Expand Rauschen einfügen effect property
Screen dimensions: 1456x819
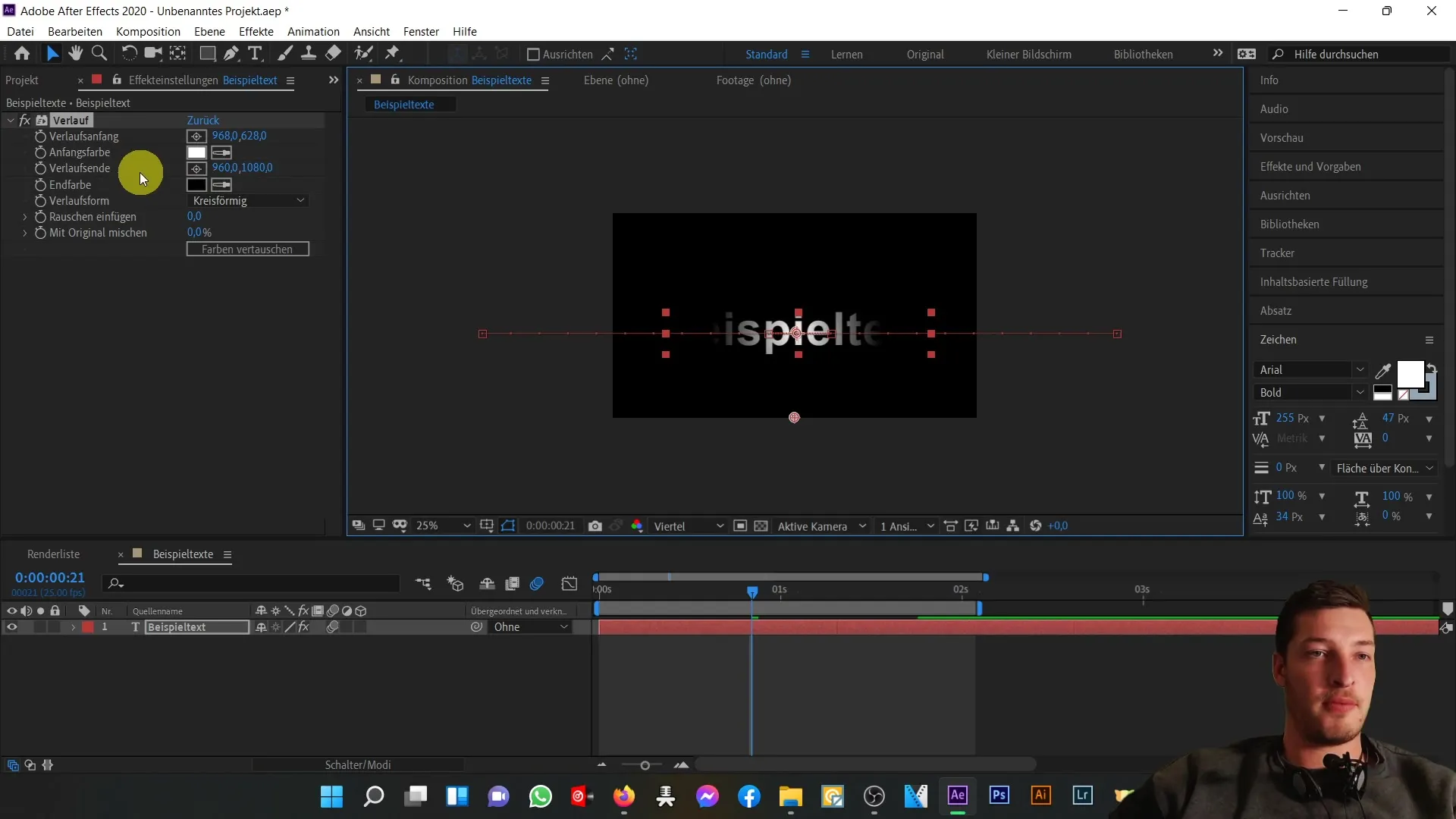coord(24,216)
